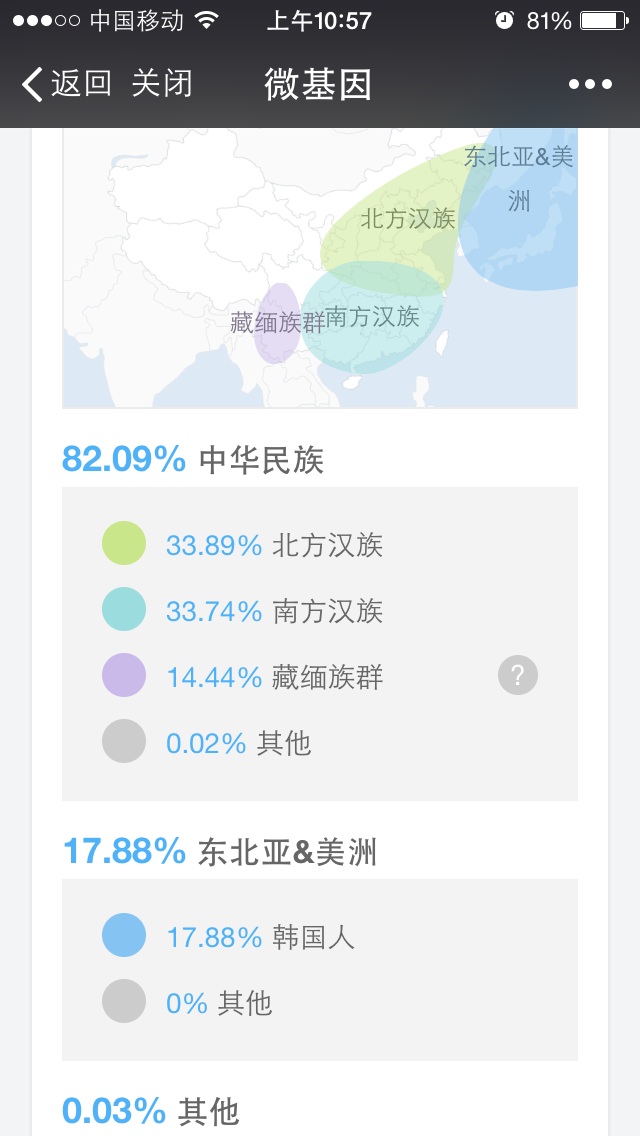Tap the 14.44% 藏缅族群 row
Viewport: 640px width, 1136px height.
pyautogui.click(x=274, y=677)
